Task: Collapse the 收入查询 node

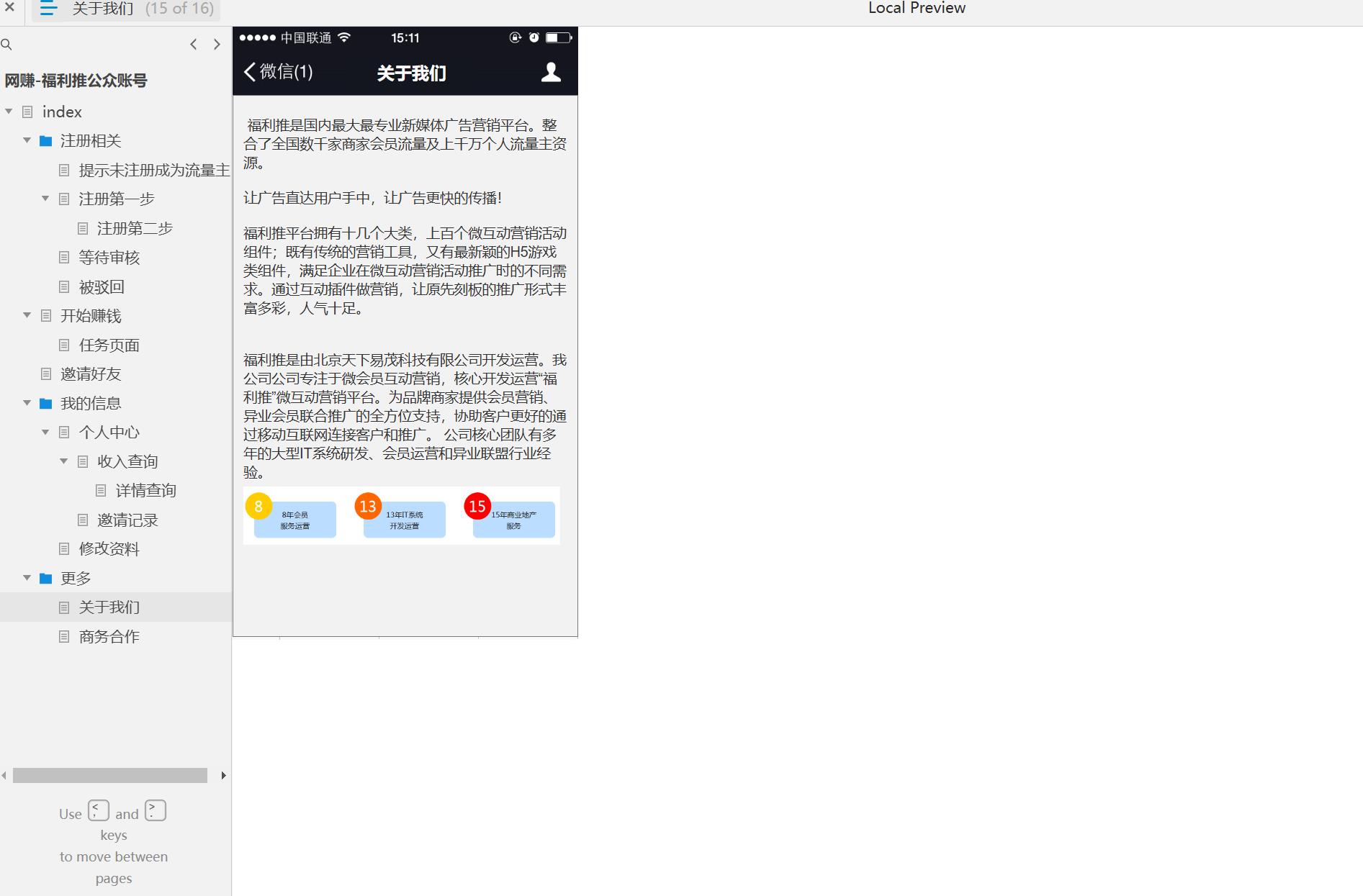Action: tap(63, 461)
